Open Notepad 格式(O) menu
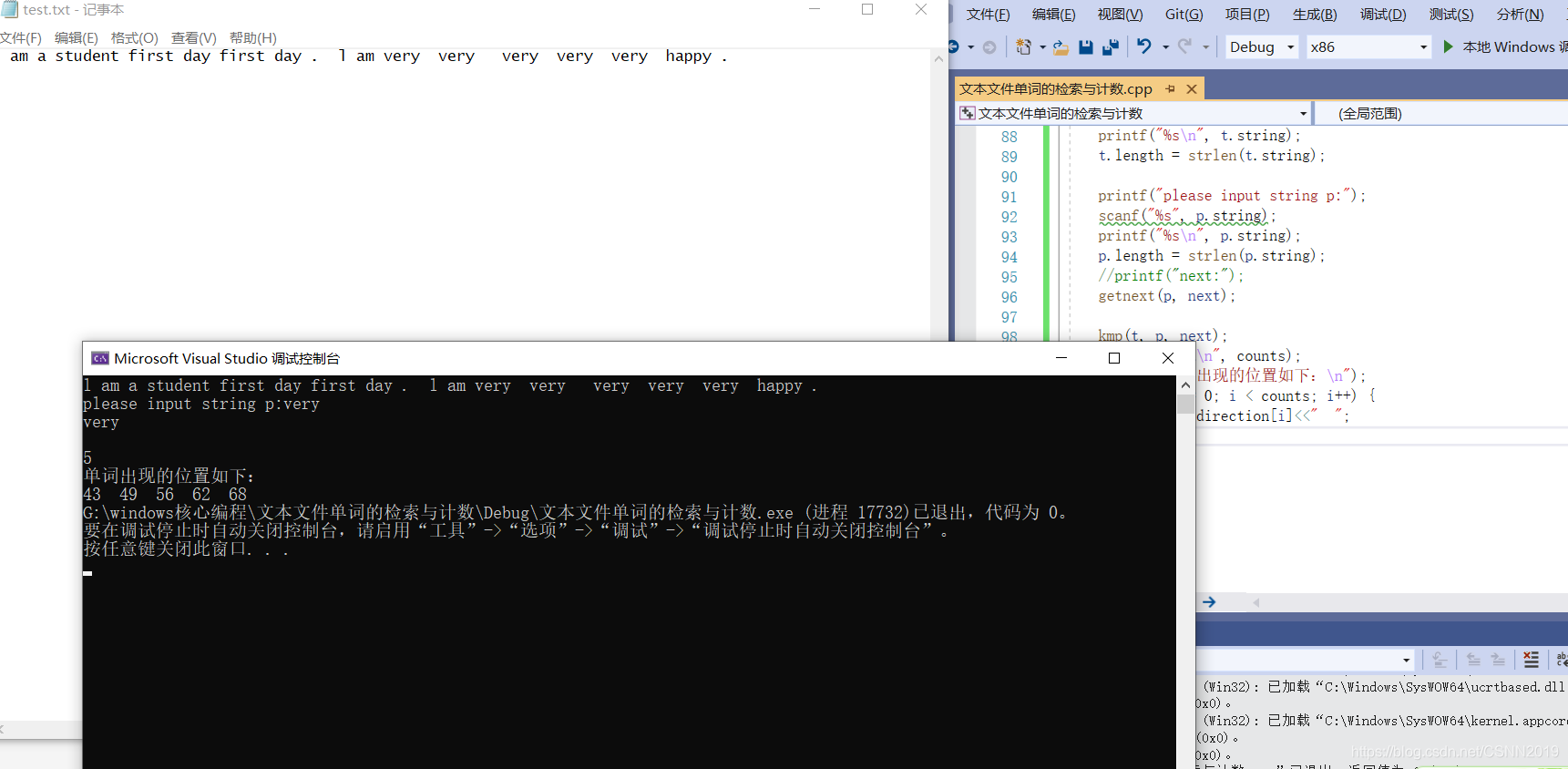The width and height of the screenshot is (1568, 769). [x=134, y=37]
